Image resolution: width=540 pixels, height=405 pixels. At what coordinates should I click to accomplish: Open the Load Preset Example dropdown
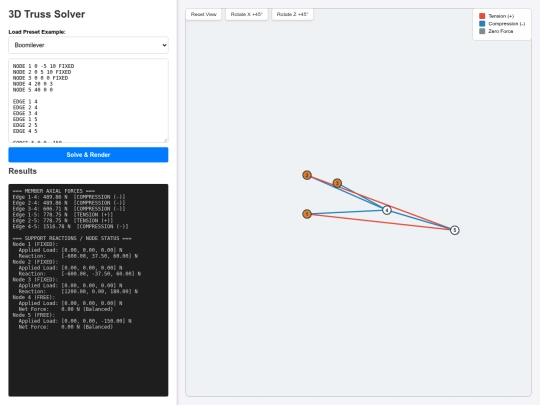coord(88,45)
